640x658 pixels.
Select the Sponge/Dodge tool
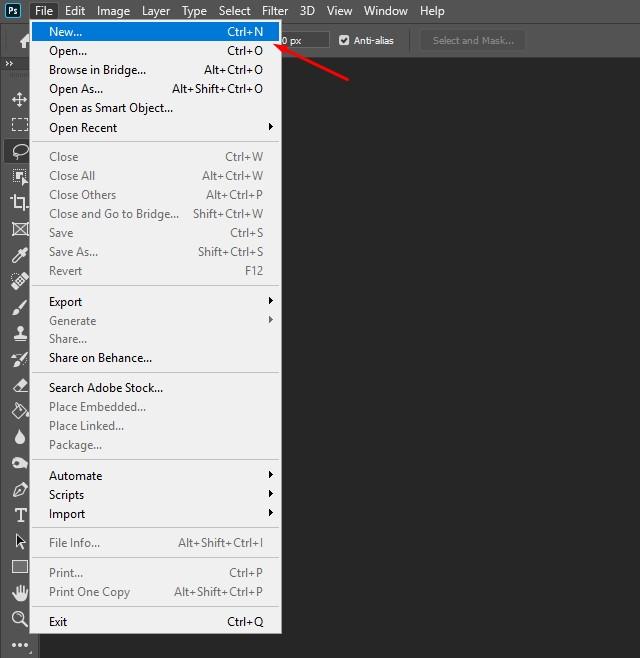click(19, 463)
